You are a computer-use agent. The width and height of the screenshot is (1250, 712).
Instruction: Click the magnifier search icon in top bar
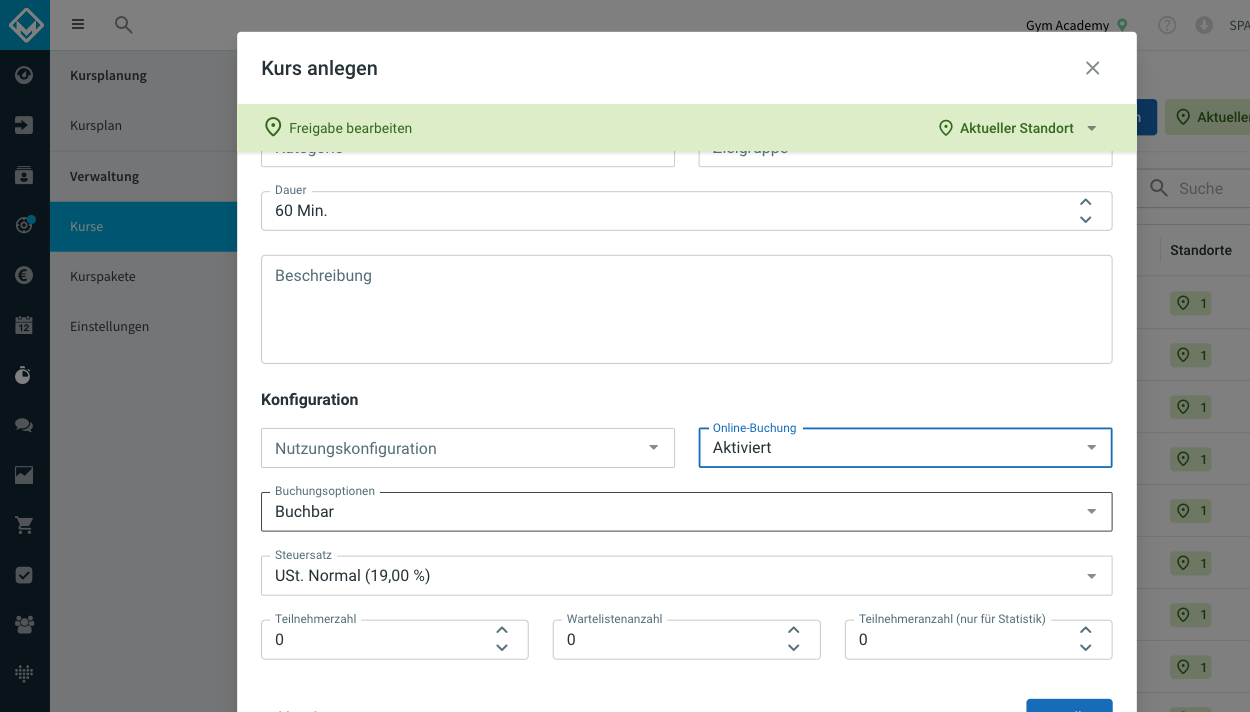pos(124,25)
